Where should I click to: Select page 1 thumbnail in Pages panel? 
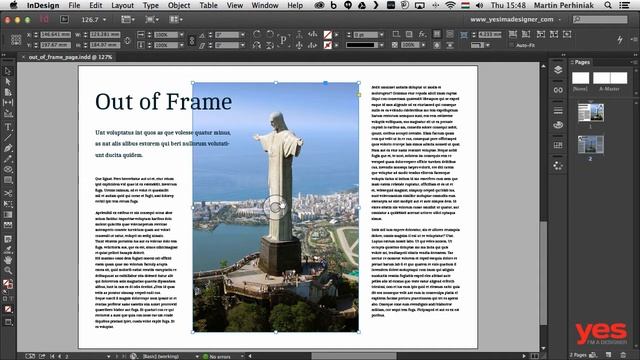591,112
